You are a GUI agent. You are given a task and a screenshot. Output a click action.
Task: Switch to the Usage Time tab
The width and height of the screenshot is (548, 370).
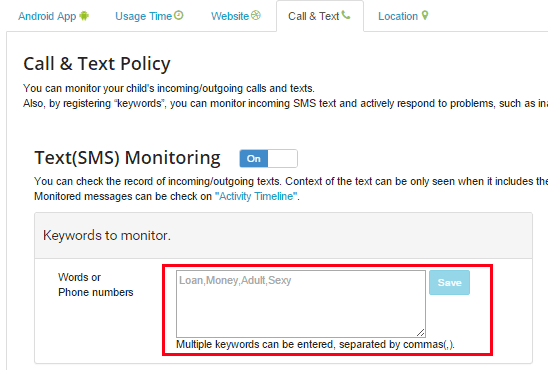pyautogui.click(x=149, y=16)
